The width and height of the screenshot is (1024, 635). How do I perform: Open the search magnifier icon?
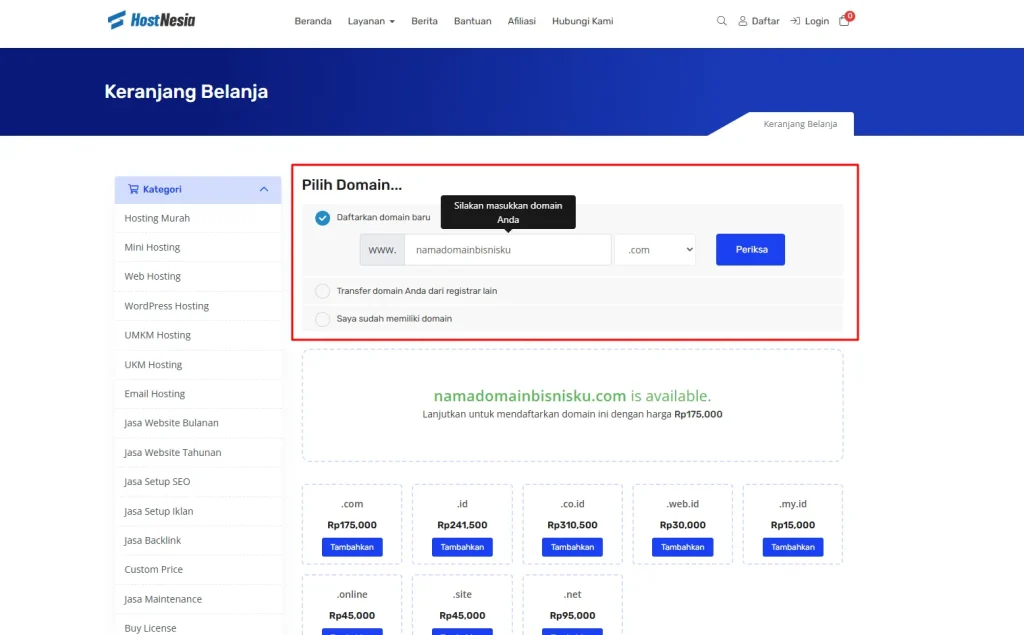(722, 21)
